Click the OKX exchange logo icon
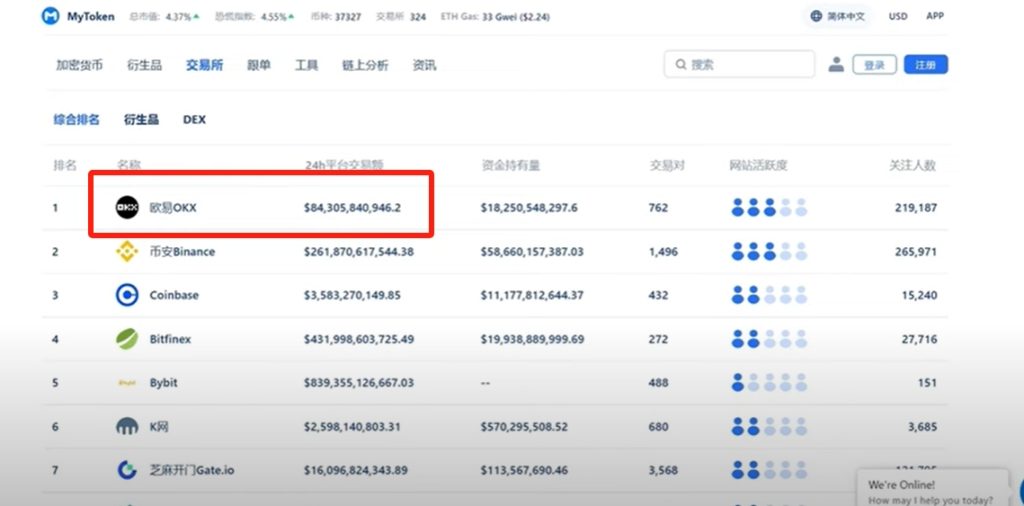 [127, 207]
